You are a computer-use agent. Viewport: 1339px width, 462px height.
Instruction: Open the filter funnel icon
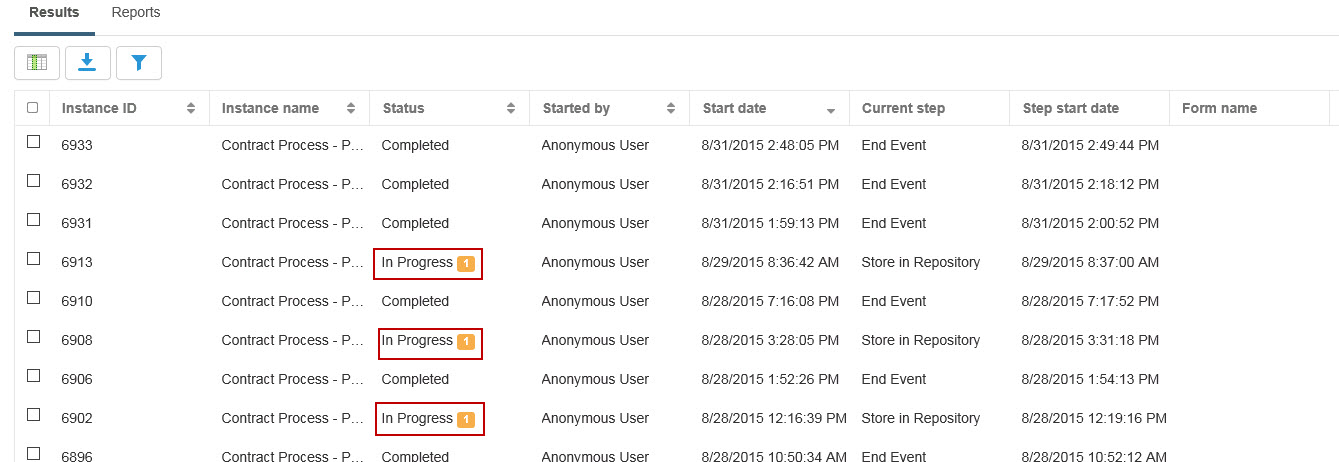(x=139, y=63)
